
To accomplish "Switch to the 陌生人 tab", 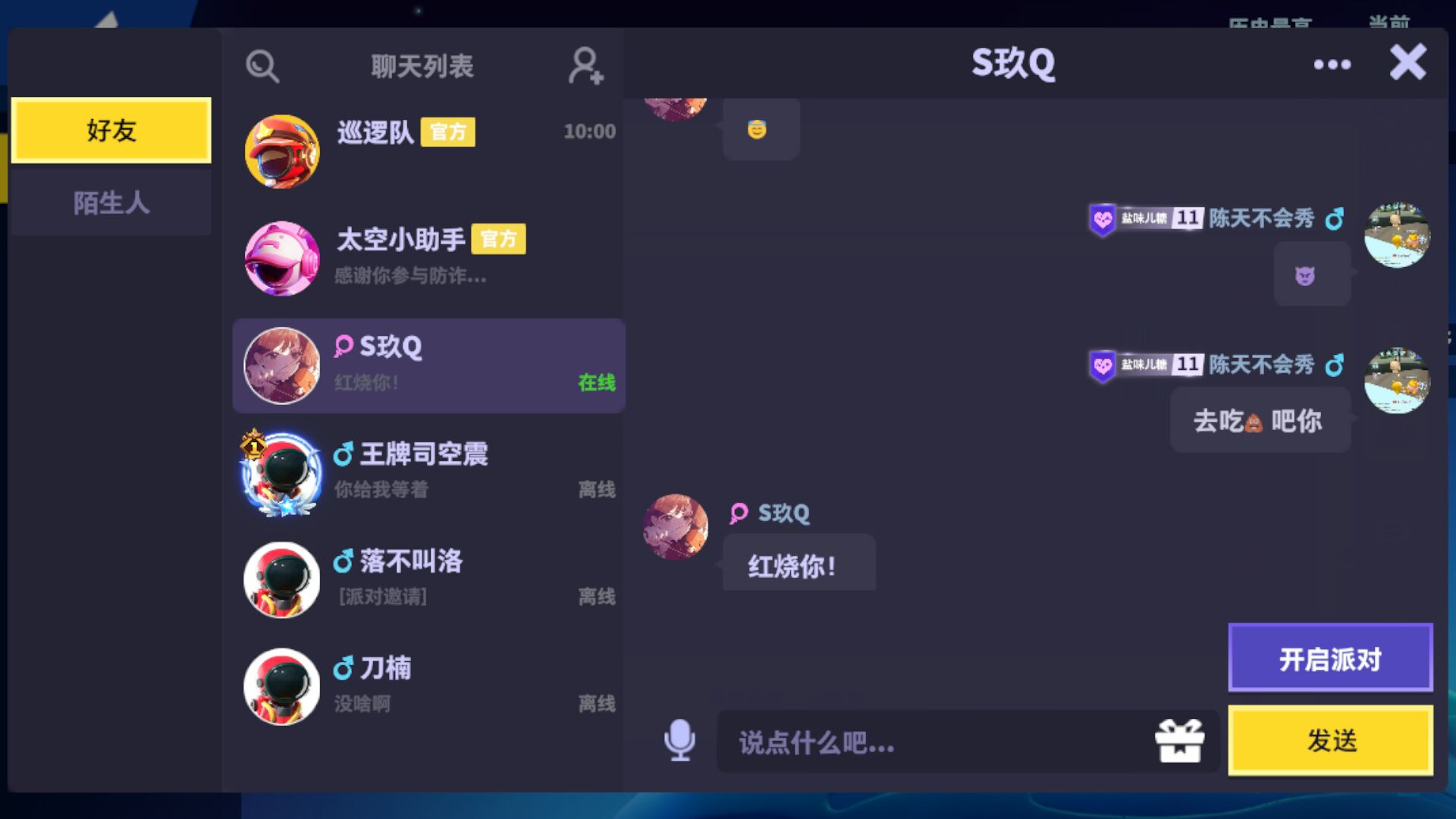I will click(x=111, y=202).
